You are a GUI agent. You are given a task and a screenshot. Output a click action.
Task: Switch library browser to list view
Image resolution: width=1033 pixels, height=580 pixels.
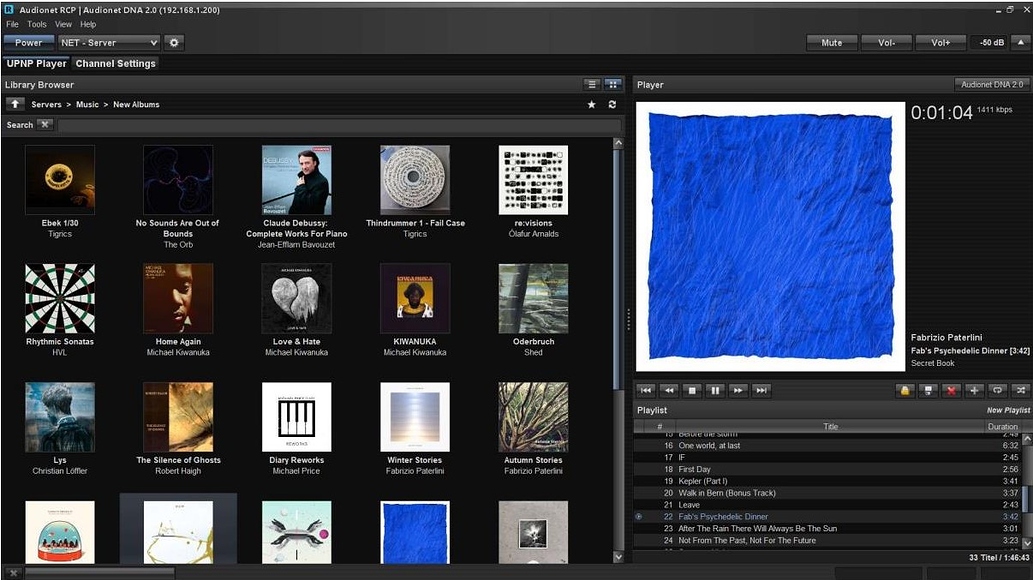[592, 84]
